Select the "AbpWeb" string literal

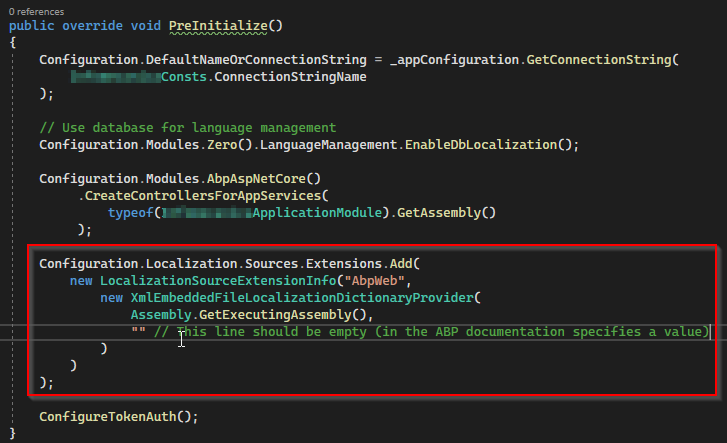pos(375,281)
